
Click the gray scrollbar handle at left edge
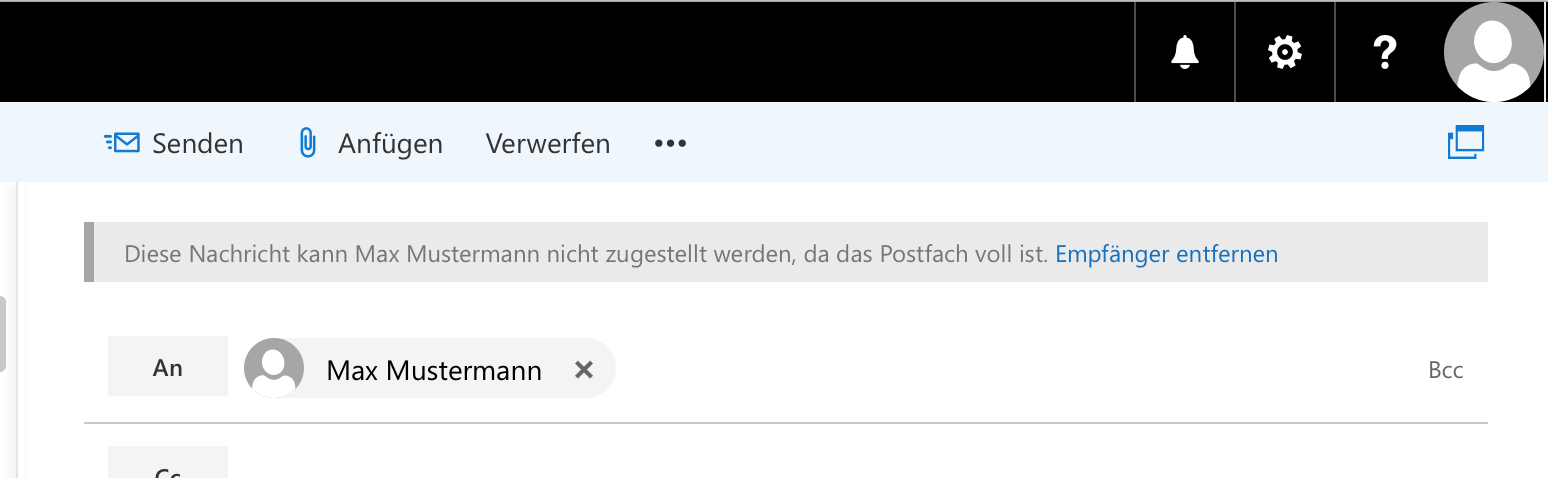[3, 333]
